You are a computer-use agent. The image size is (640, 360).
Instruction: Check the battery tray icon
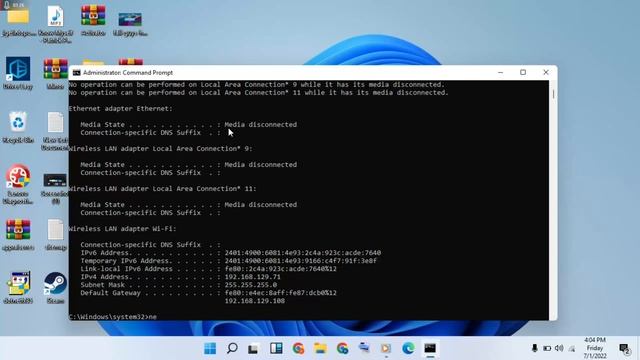(x=547, y=348)
